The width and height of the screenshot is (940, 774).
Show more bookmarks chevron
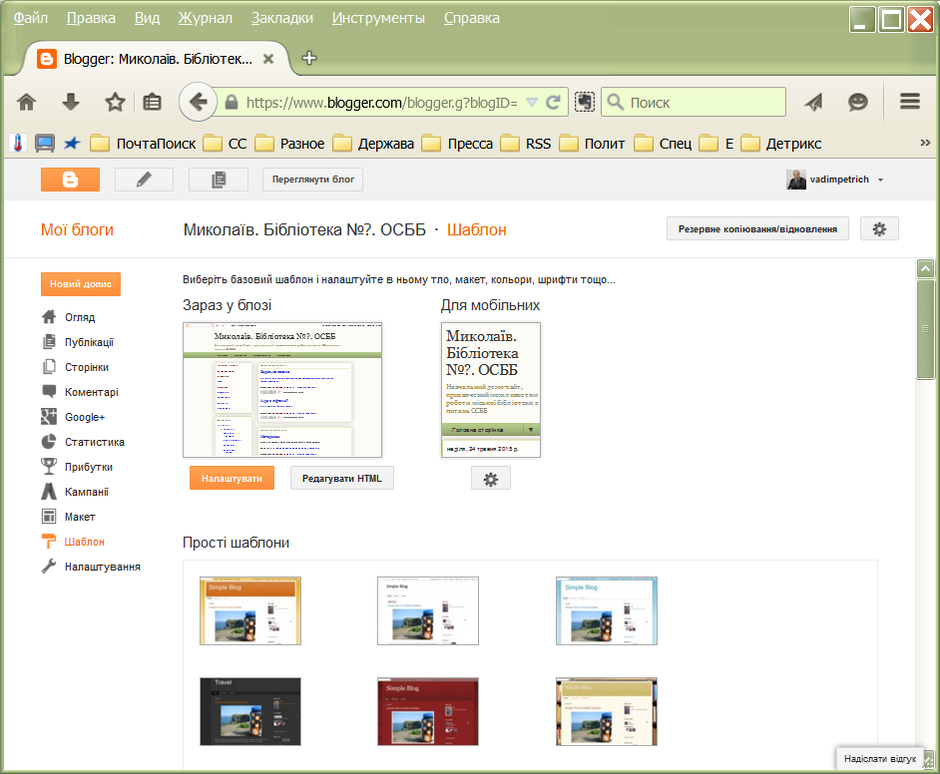coord(925,143)
